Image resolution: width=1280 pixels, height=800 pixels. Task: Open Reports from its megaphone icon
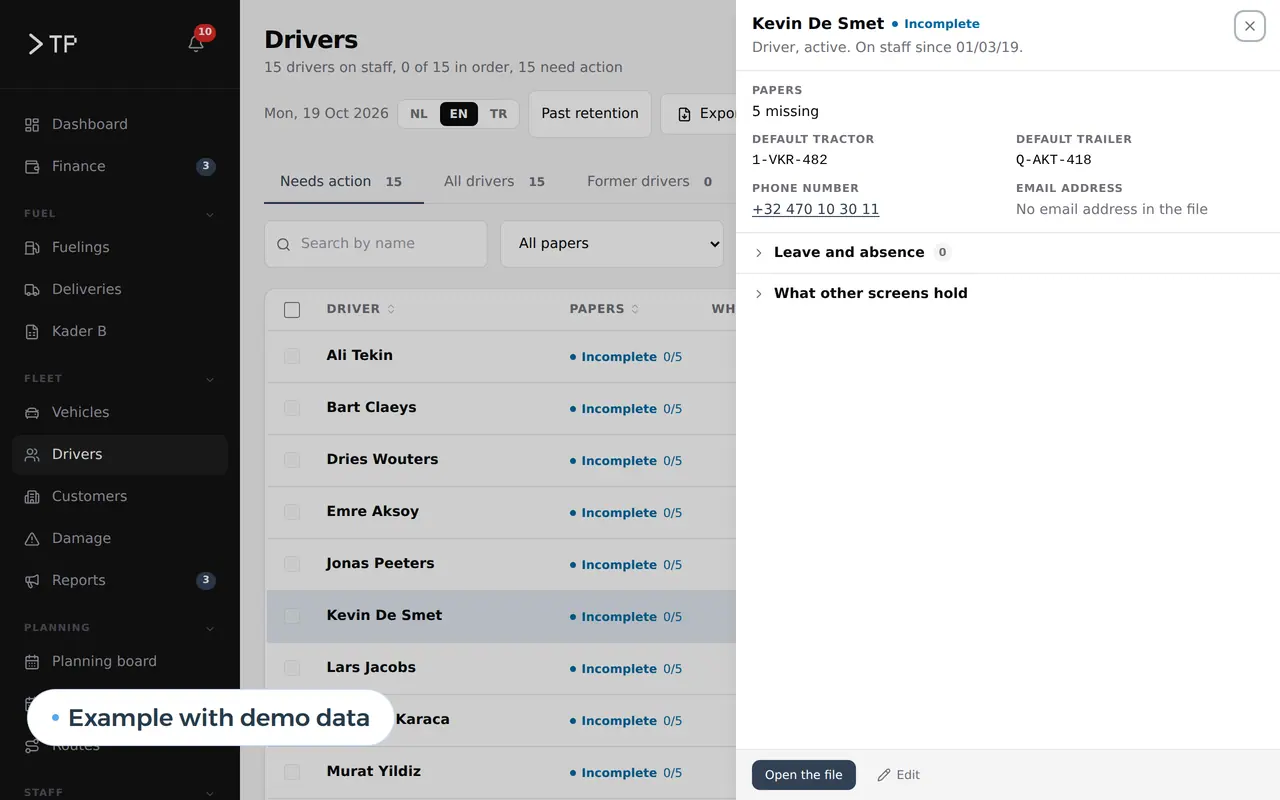click(x=32, y=580)
